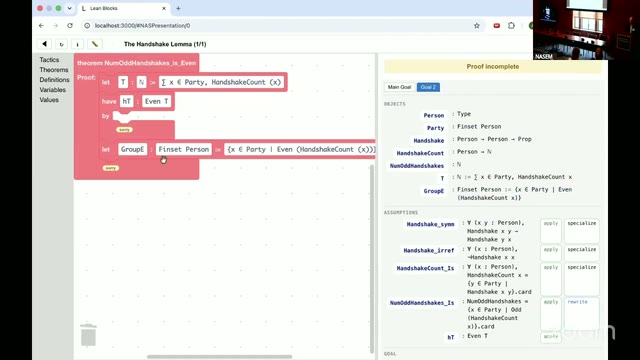Click browser forward arrow
Viewport: 640px width, 360px height.
pos(56,25)
